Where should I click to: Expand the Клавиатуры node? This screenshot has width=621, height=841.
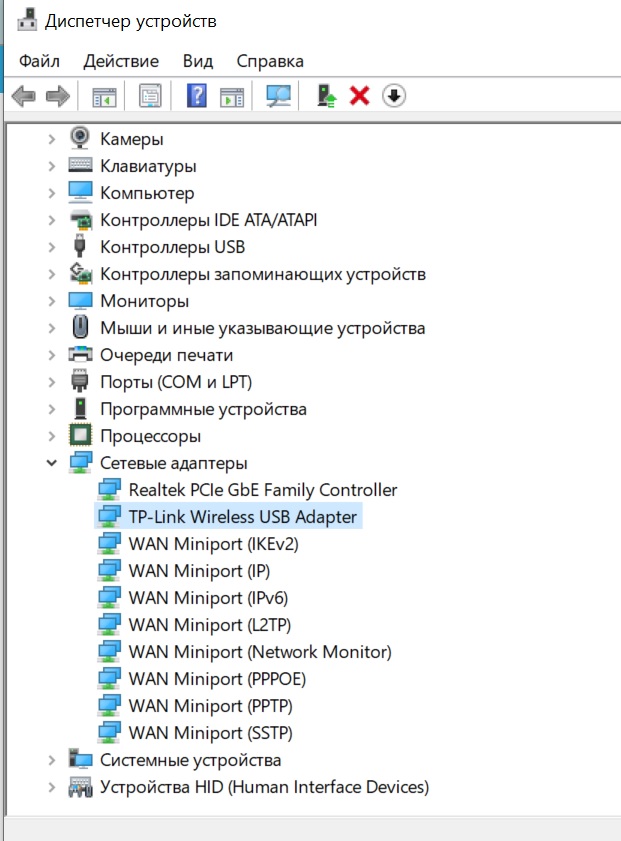(51, 166)
